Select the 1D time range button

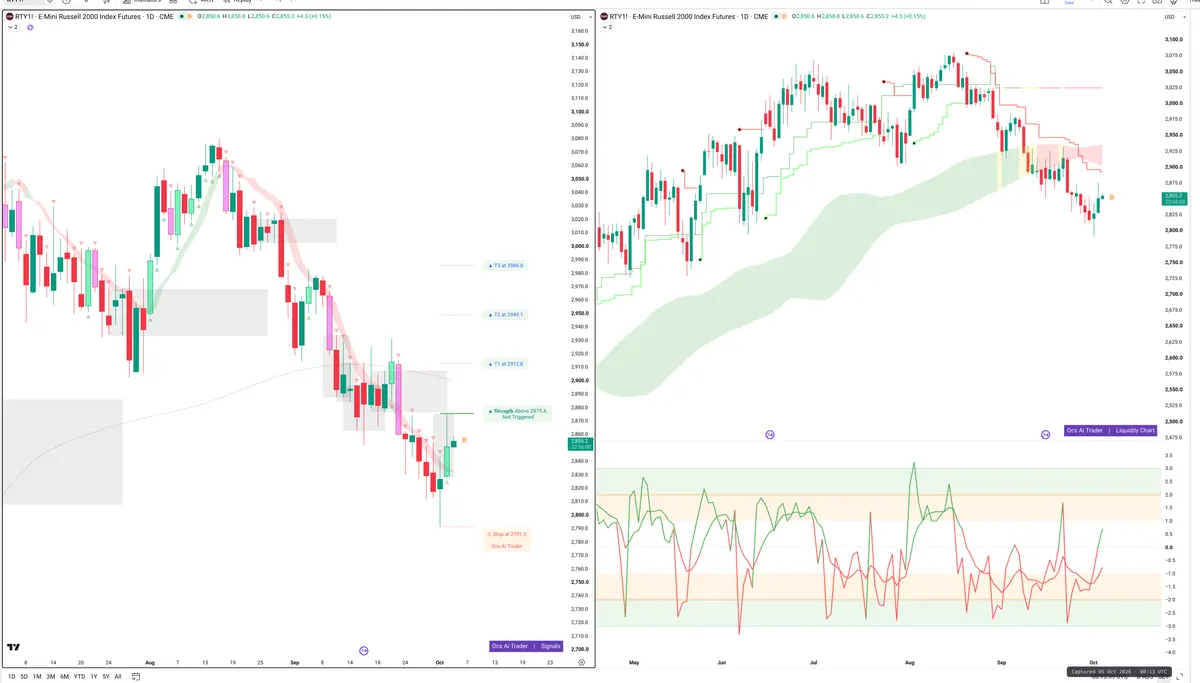tap(12, 676)
